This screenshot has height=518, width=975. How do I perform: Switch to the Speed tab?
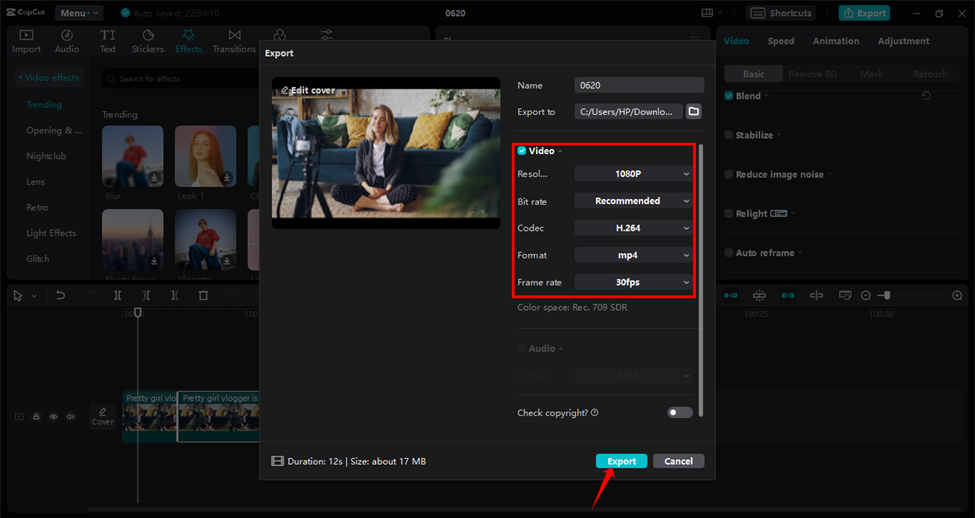pyautogui.click(x=781, y=41)
